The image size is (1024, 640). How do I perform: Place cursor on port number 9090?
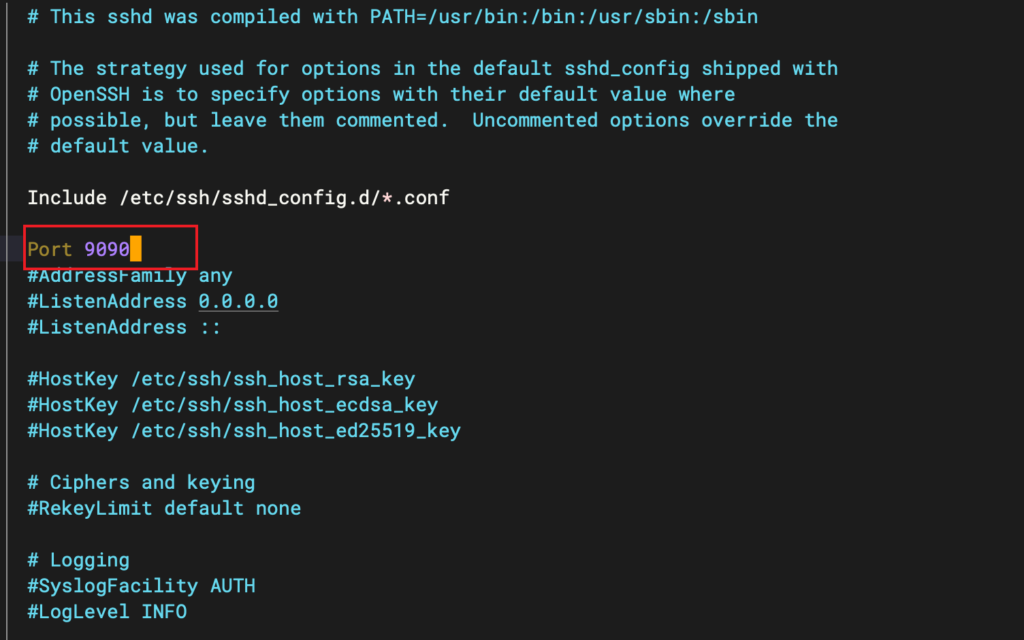(107, 249)
